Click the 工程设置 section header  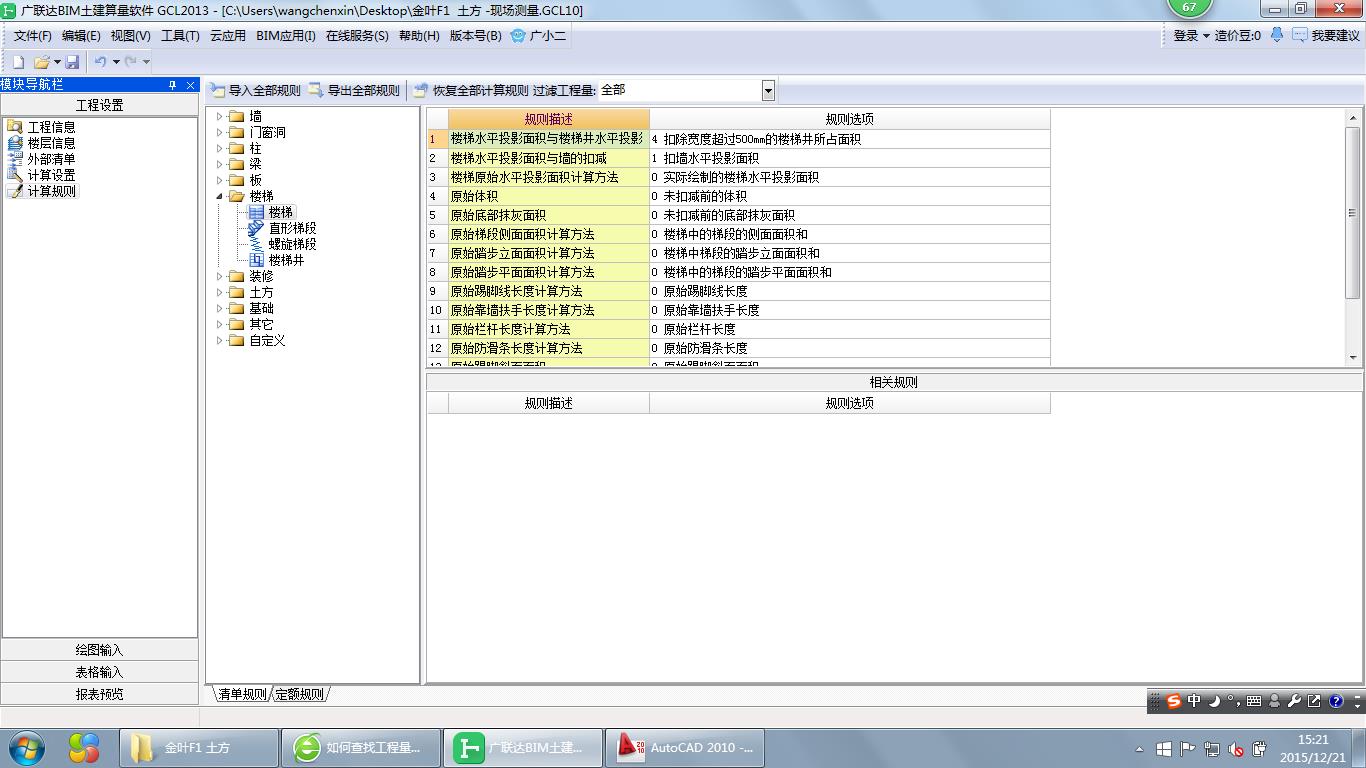tap(100, 105)
